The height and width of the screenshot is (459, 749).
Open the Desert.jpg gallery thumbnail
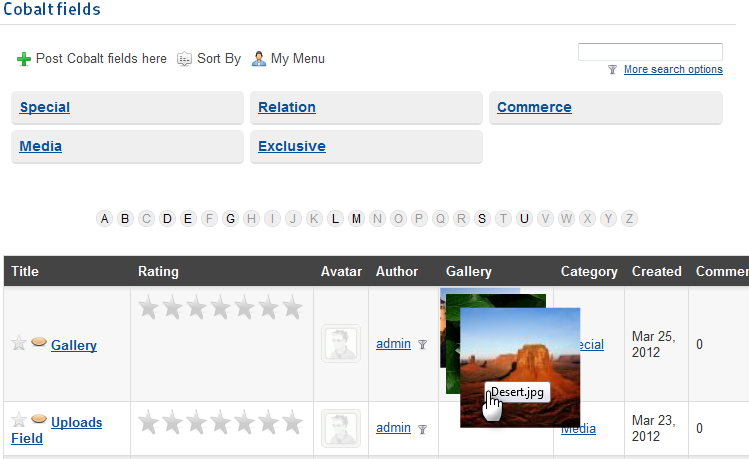(520, 365)
